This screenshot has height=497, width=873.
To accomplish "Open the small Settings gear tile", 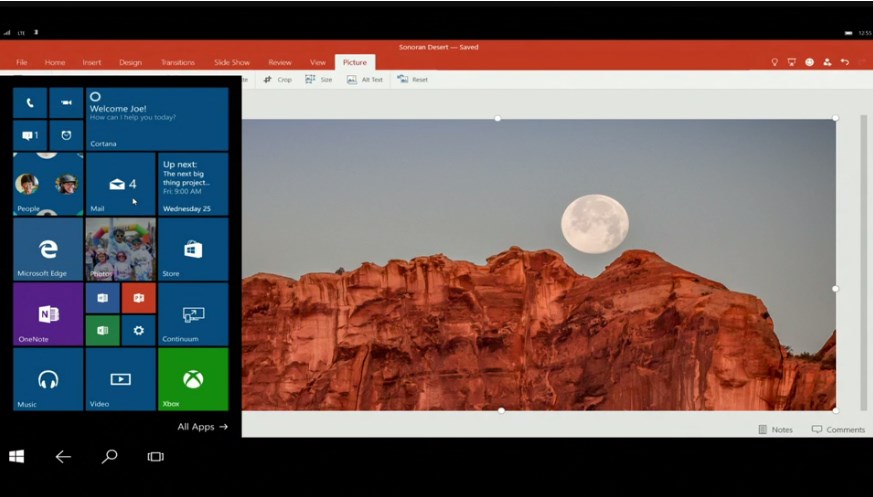I will click(138, 330).
